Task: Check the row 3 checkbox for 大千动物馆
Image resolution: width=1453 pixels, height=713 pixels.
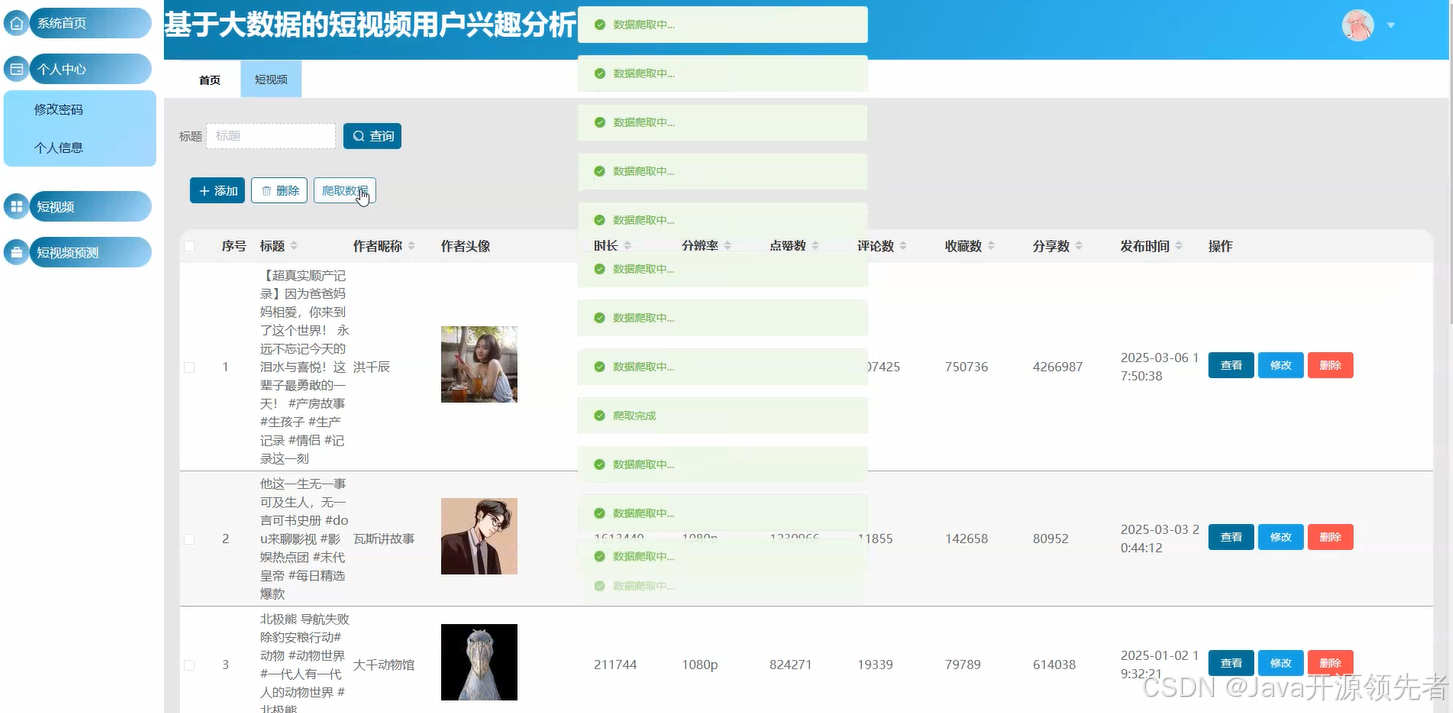Action: click(x=189, y=665)
